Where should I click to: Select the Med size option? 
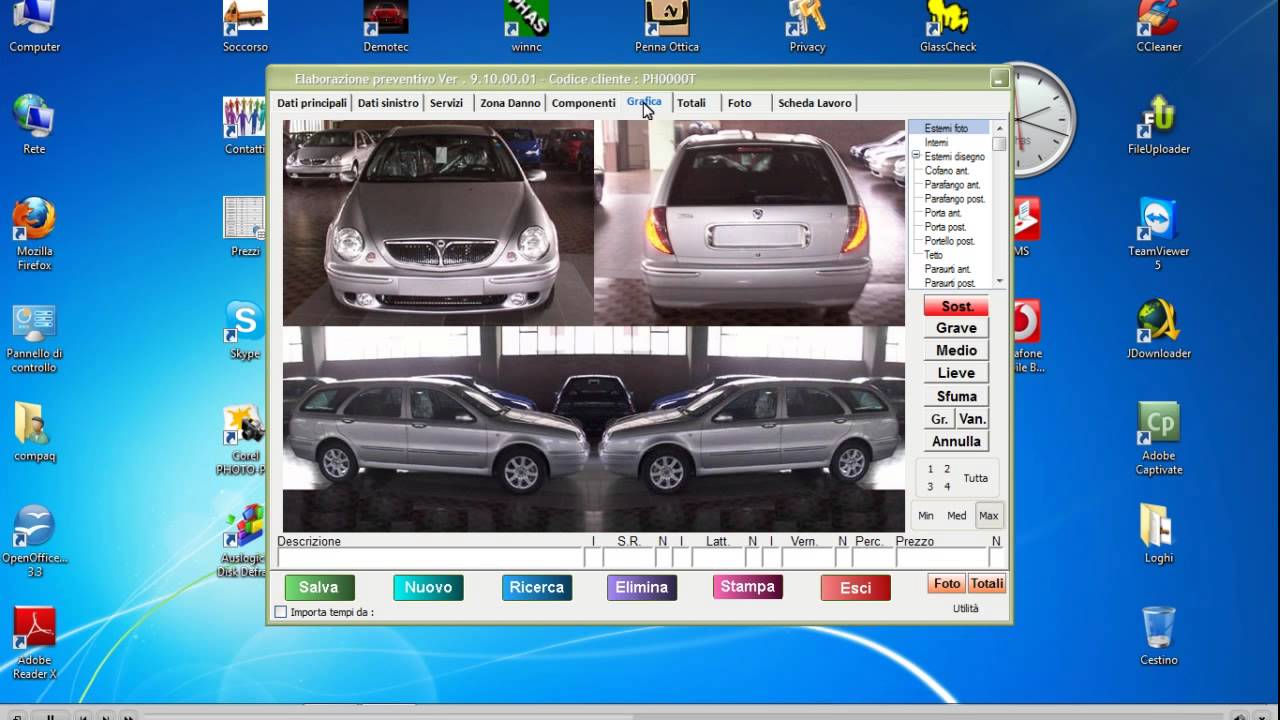pos(957,516)
